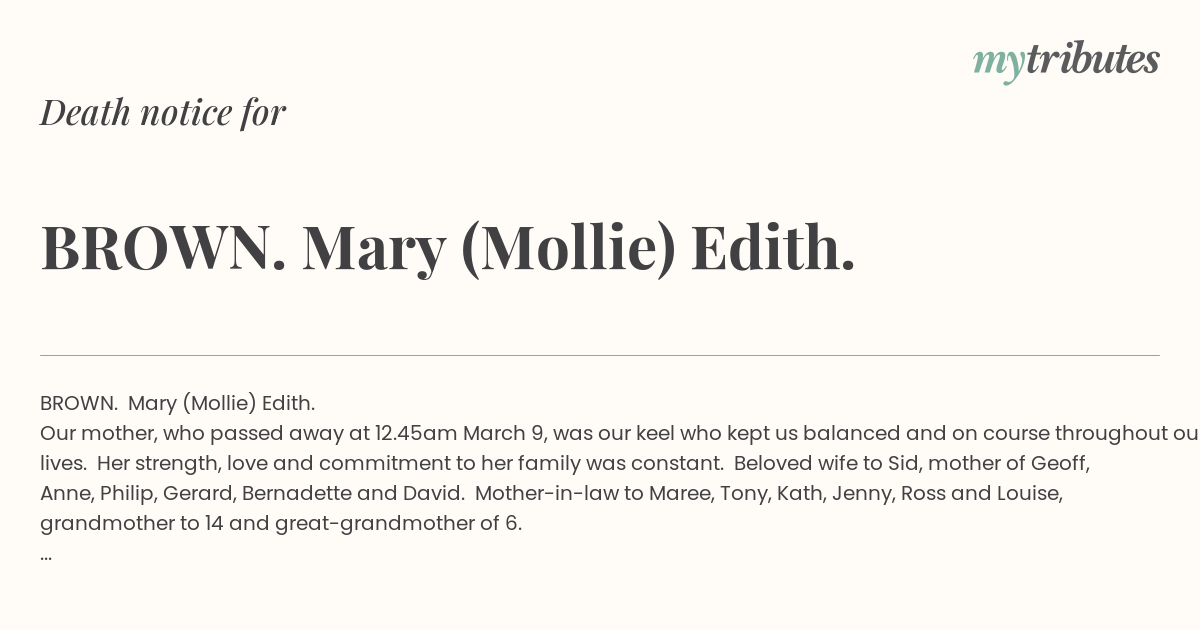Click the phrase "grandmother to 14"

pos(132,523)
